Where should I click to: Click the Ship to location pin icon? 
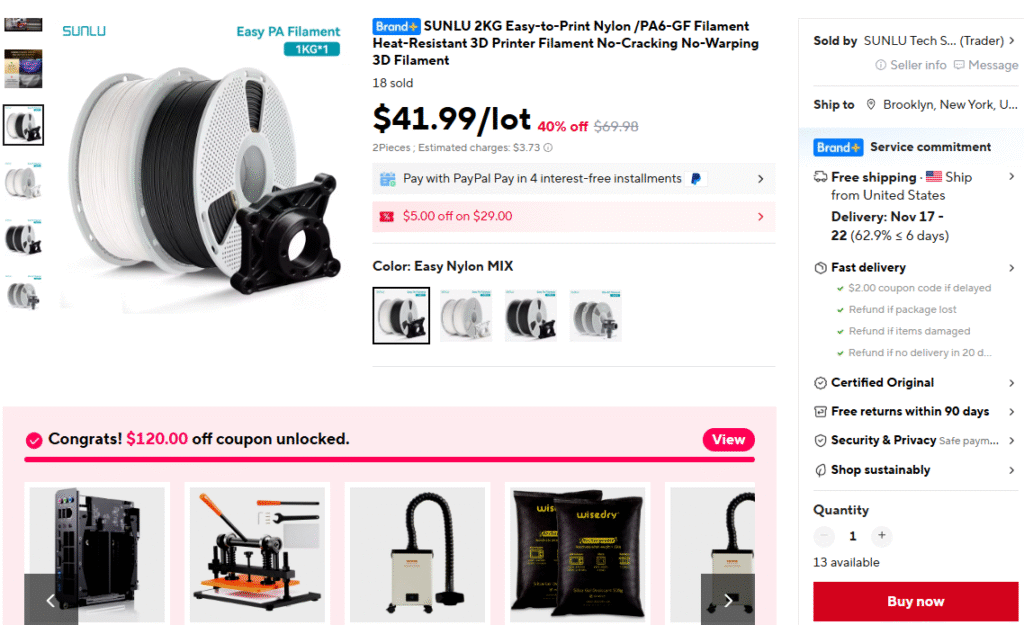point(871,104)
